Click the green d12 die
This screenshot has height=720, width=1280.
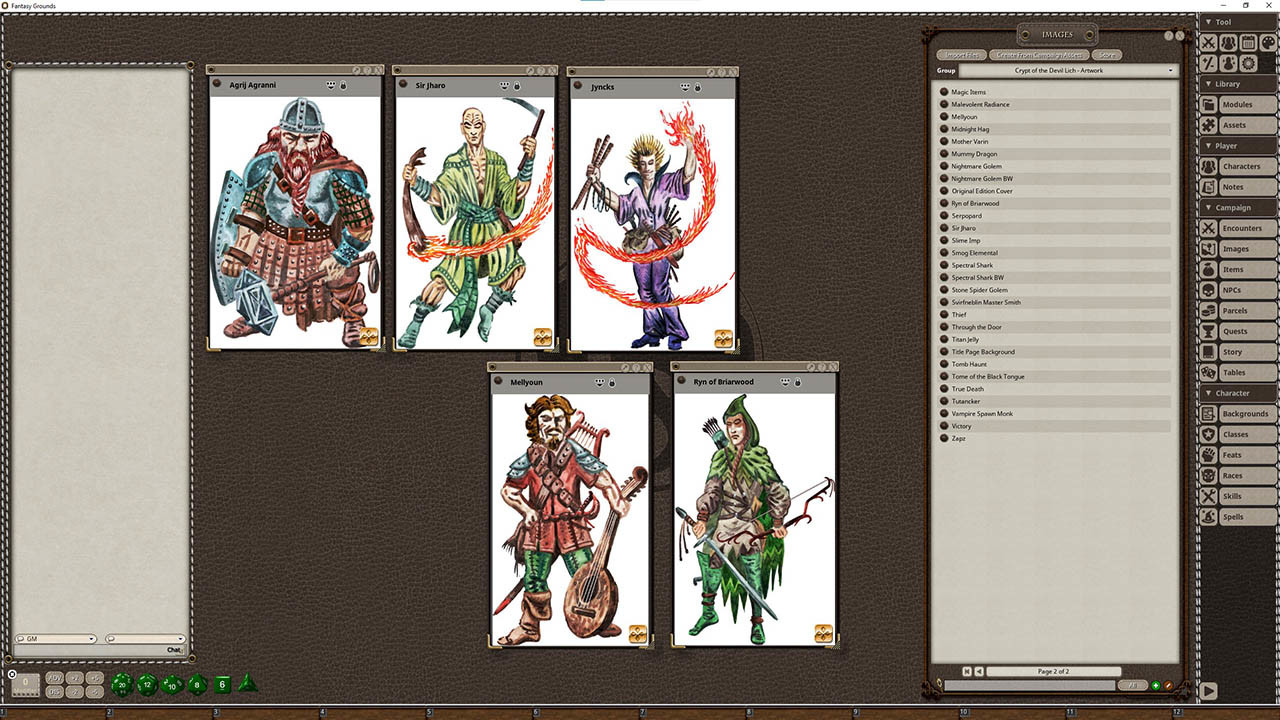pyautogui.click(x=147, y=685)
